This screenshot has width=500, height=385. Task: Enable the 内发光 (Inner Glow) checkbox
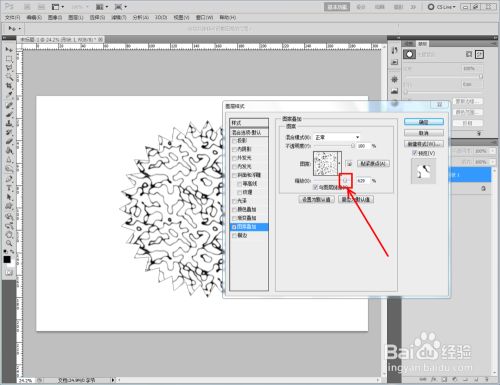click(234, 167)
